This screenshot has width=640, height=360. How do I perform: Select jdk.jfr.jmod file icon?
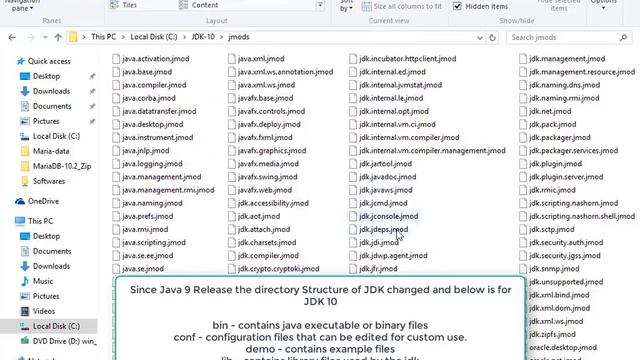click(x=353, y=269)
